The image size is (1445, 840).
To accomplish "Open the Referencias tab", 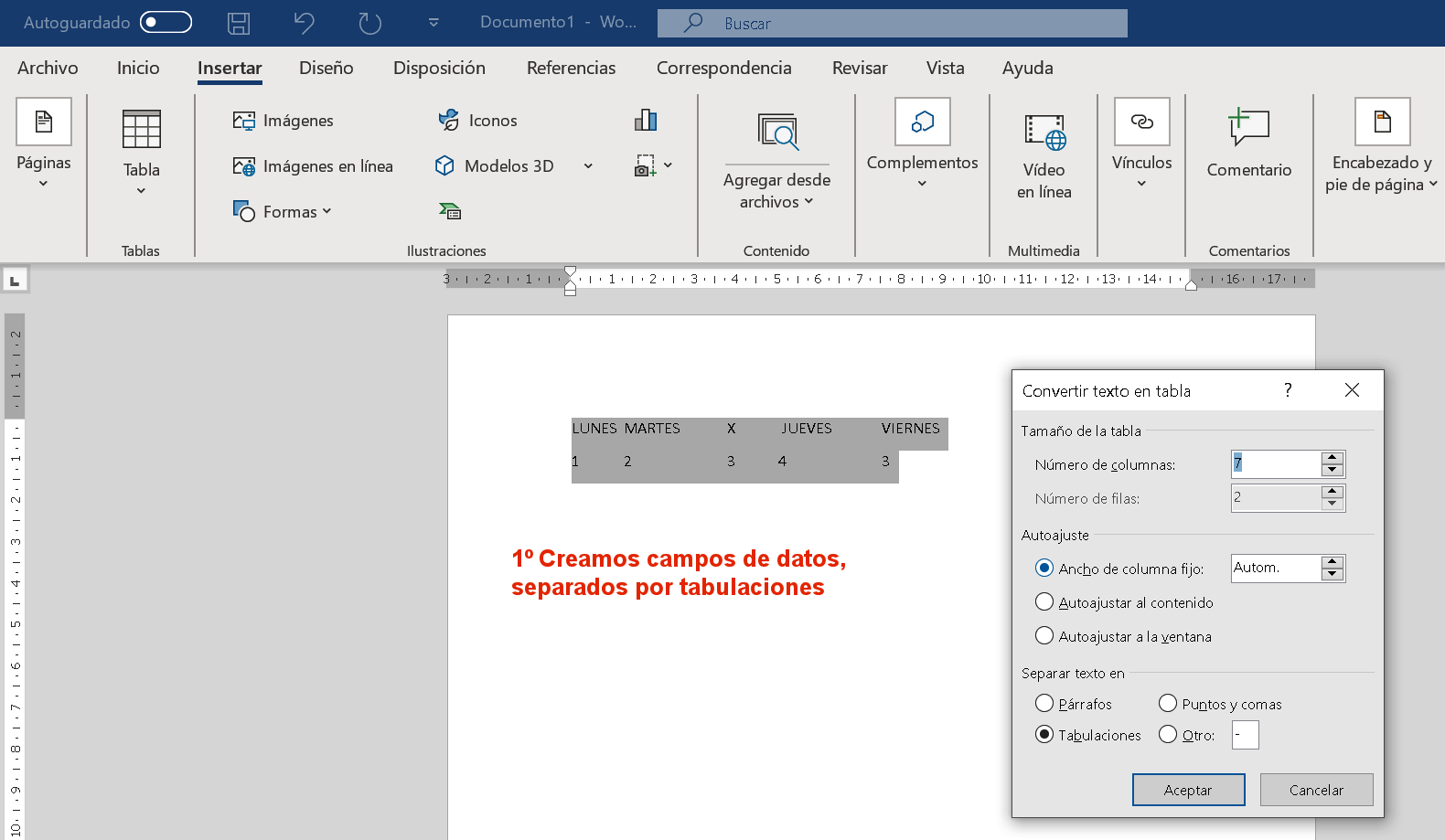I will pyautogui.click(x=572, y=68).
